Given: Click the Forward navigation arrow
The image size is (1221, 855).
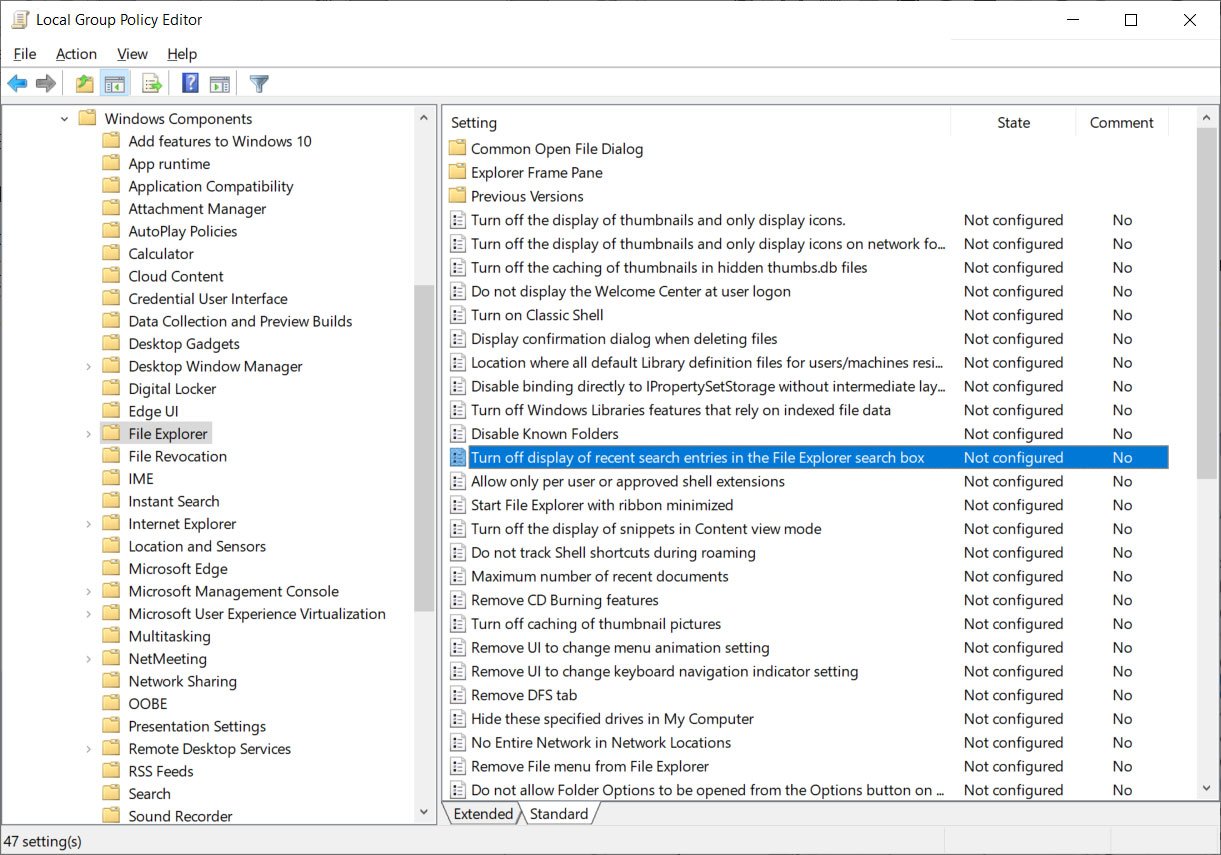Looking at the screenshot, I should pos(45,83).
